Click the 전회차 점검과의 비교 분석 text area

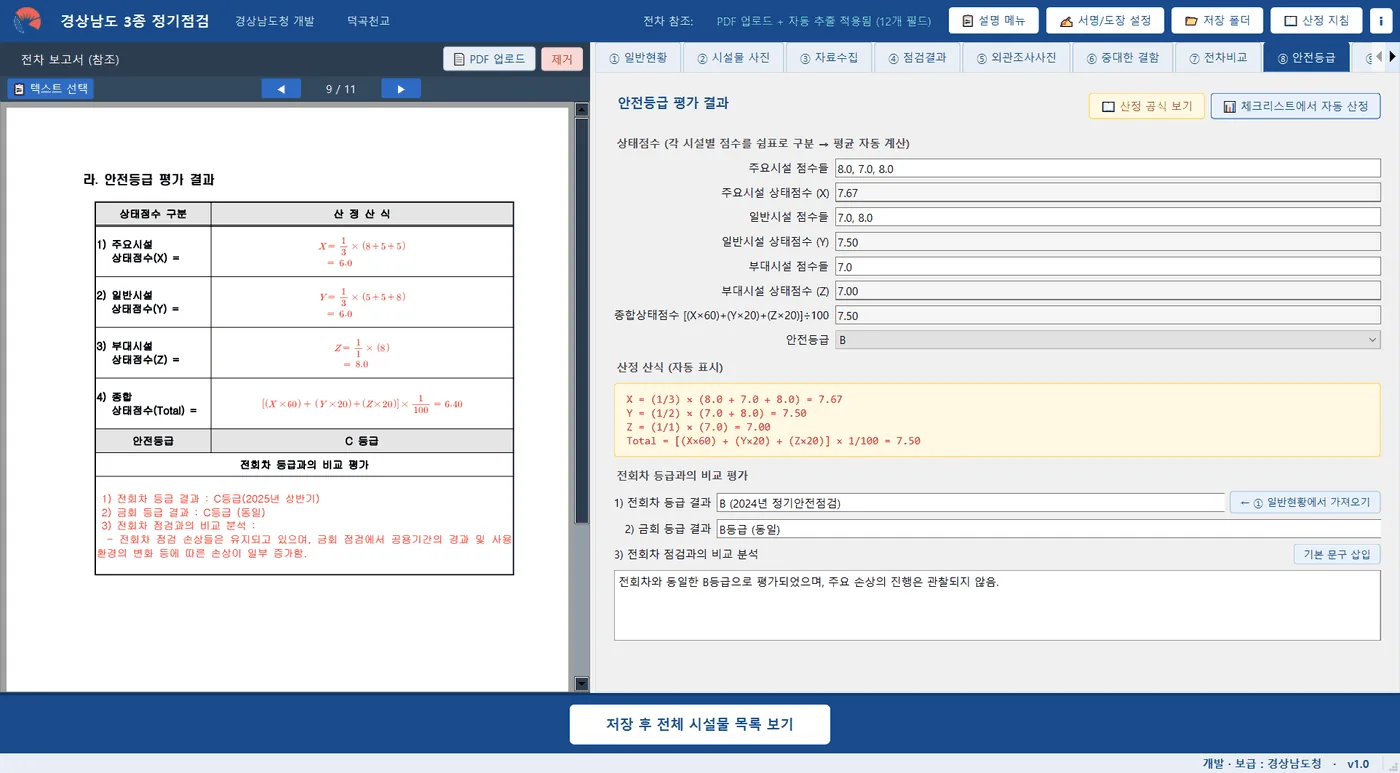click(x=997, y=605)
